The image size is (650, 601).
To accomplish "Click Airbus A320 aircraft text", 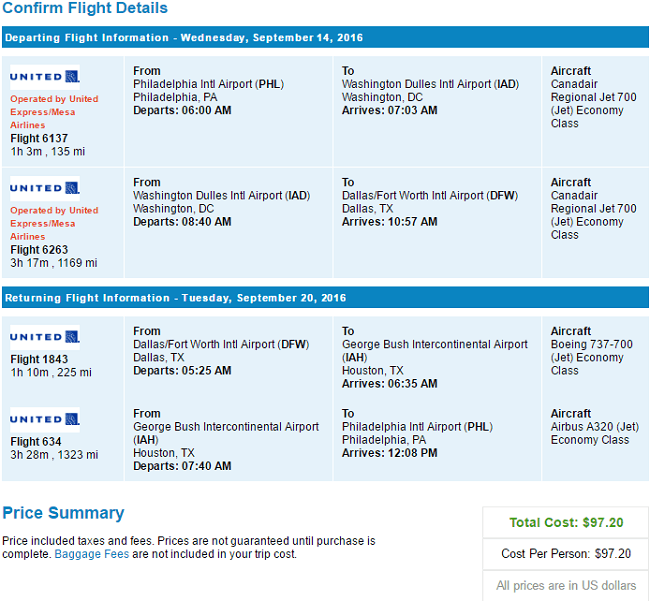I will (594, 427).
